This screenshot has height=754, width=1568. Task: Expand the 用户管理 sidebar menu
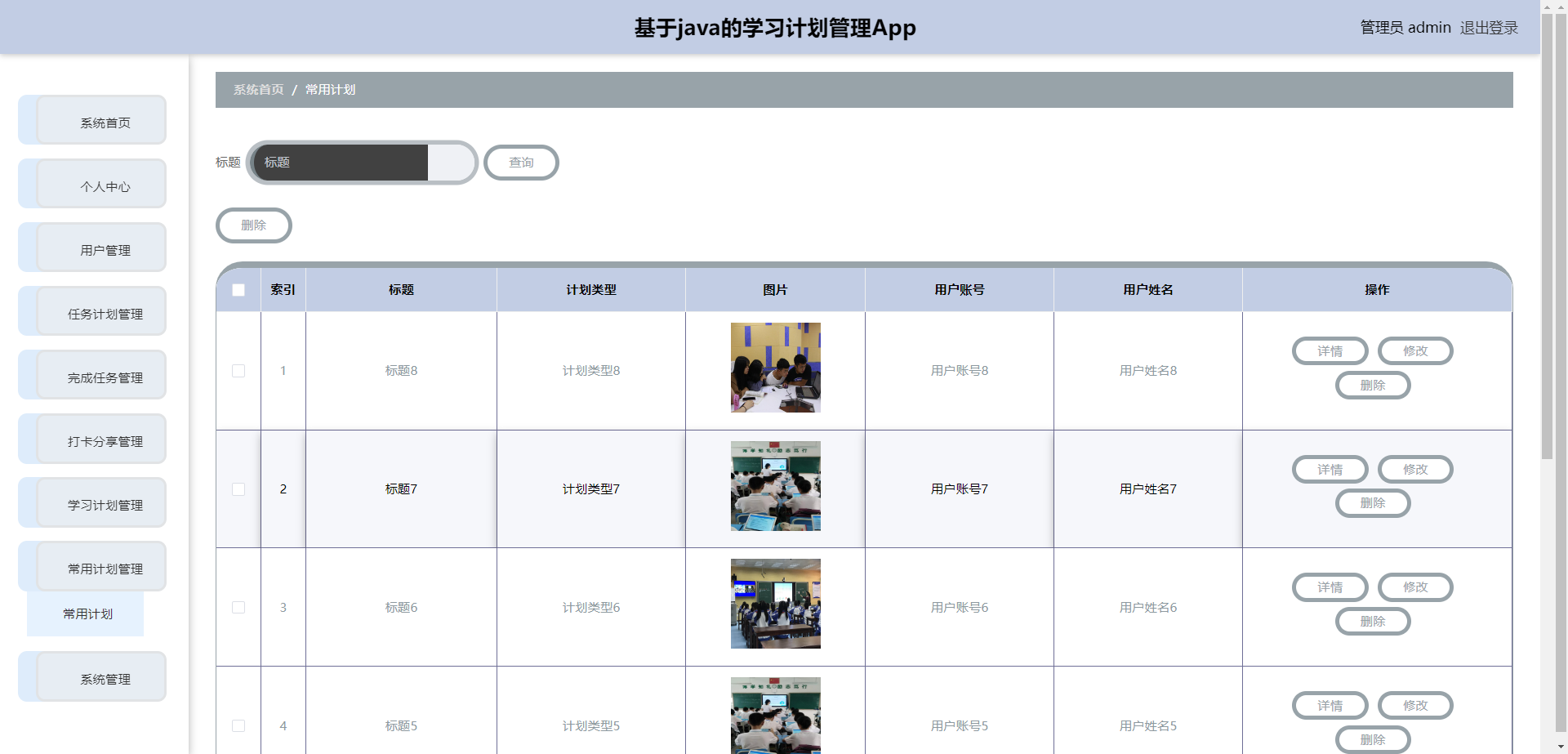point(105,250)
